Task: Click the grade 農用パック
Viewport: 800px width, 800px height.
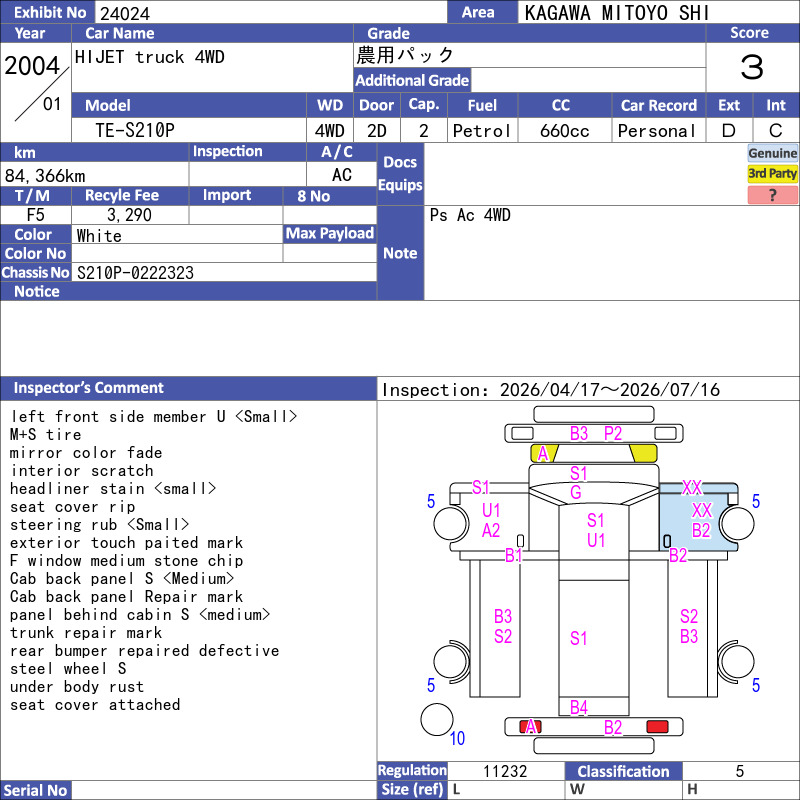Action: click(404, 55)
